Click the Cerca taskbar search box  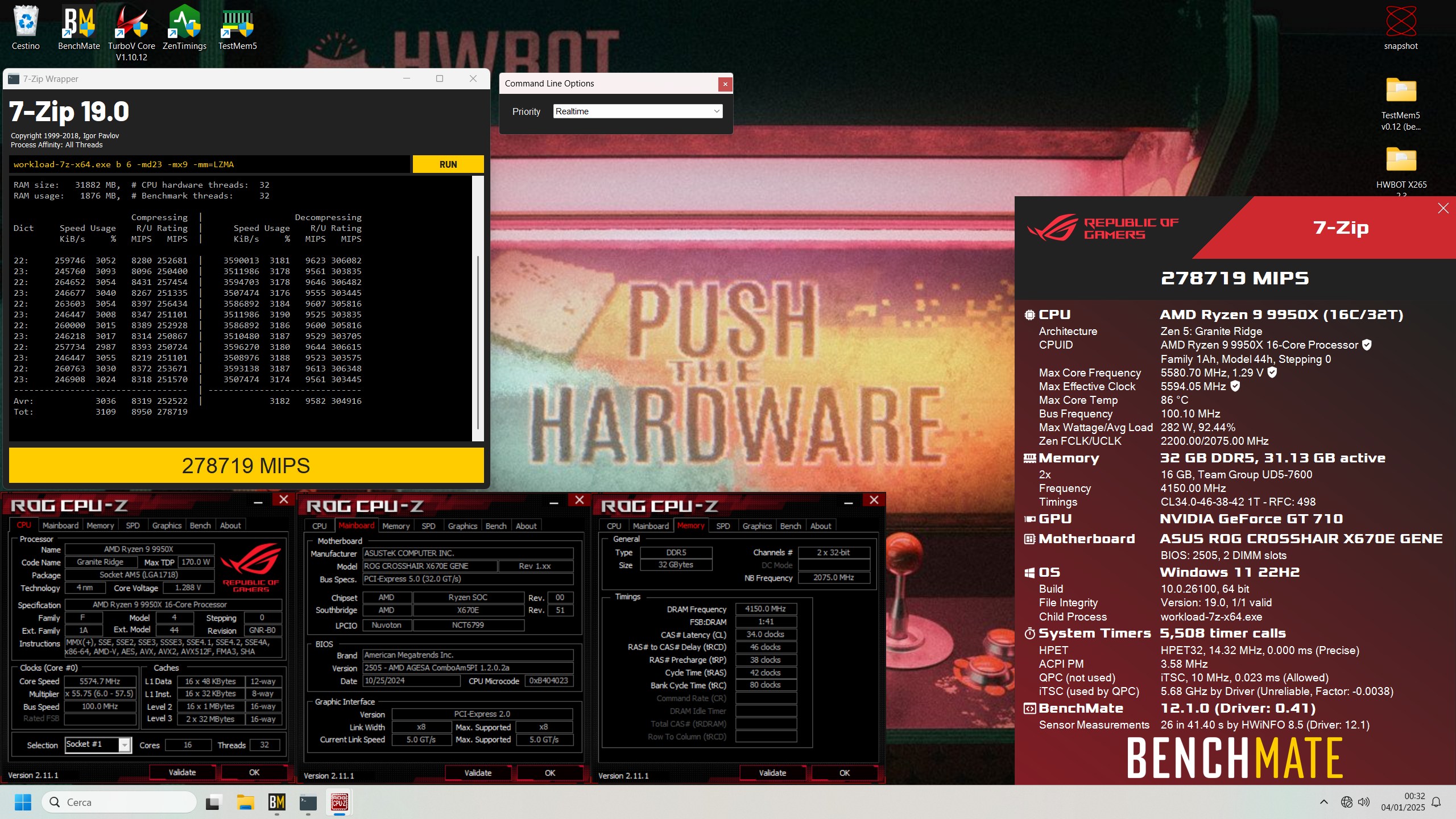point(119,802)
